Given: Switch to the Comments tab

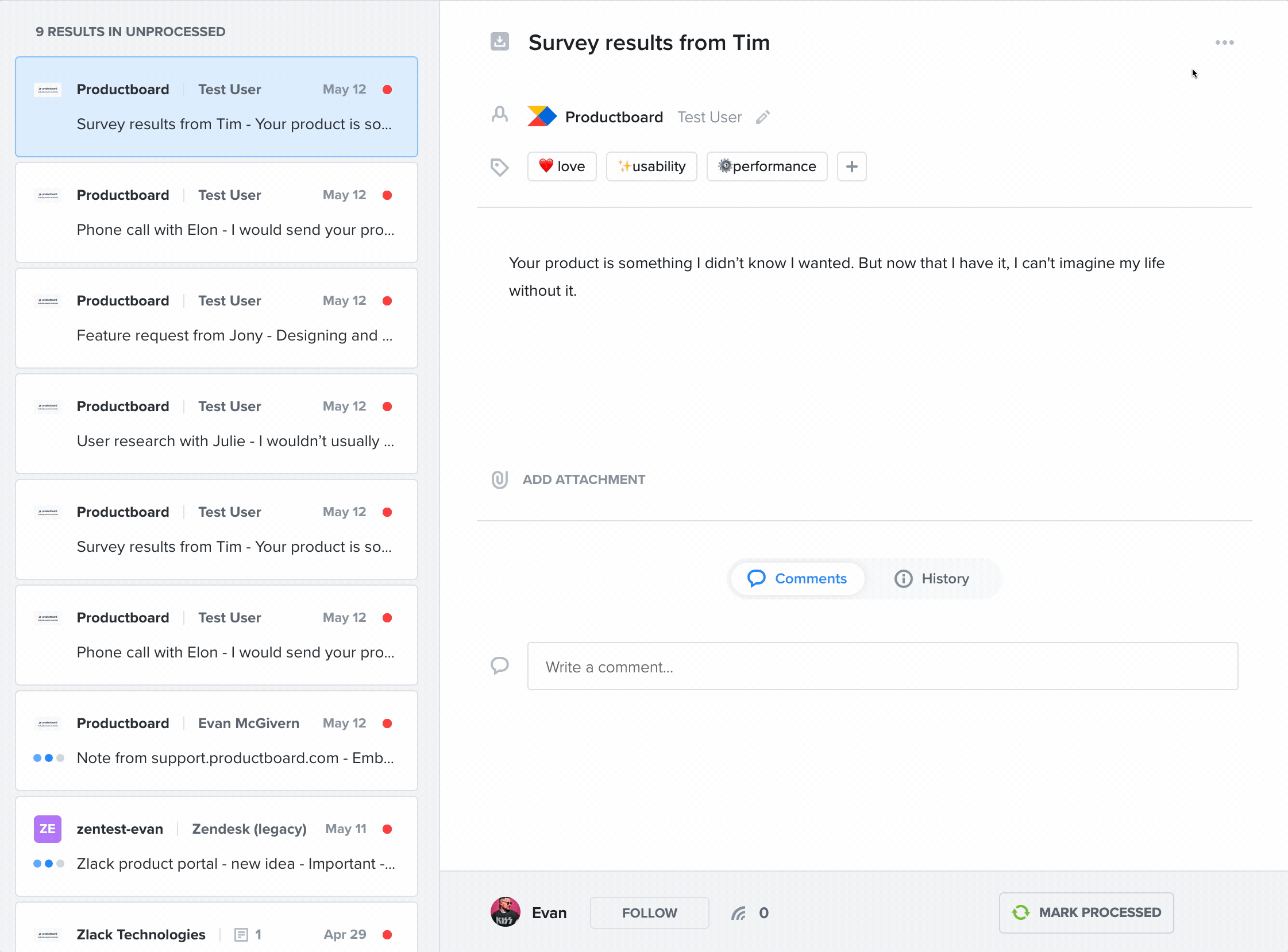Looking at the screenshot, I should tap(797, 578).
